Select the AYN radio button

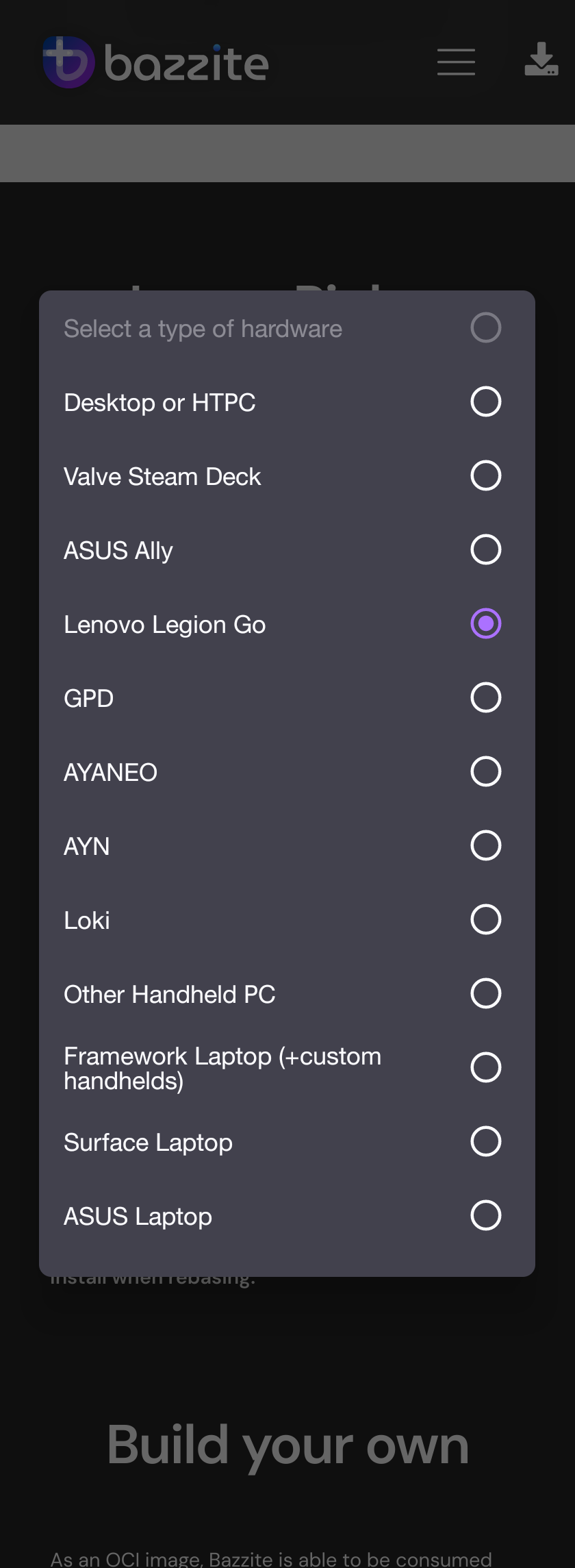coord(485,845)
